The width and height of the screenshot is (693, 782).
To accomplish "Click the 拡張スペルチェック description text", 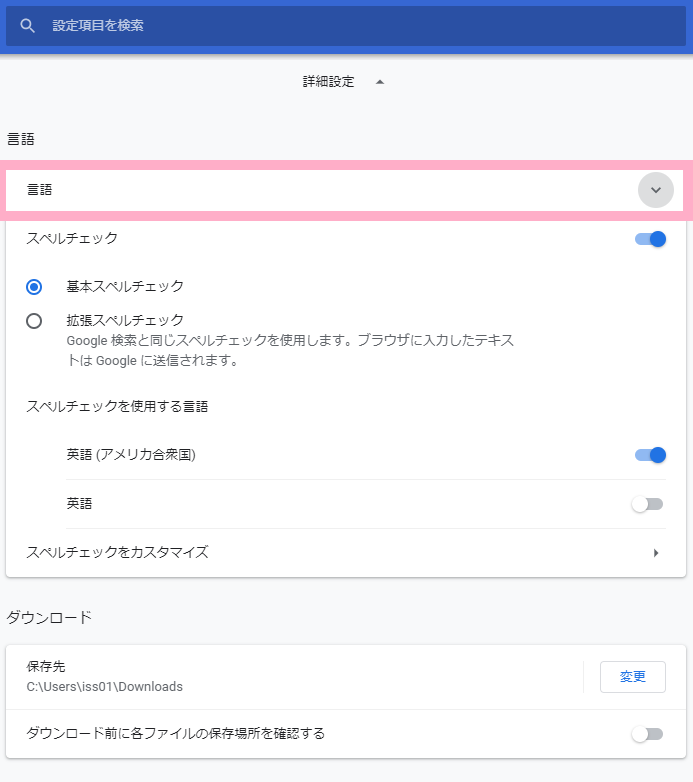I will pyautogui.click(x=290, y=351).
